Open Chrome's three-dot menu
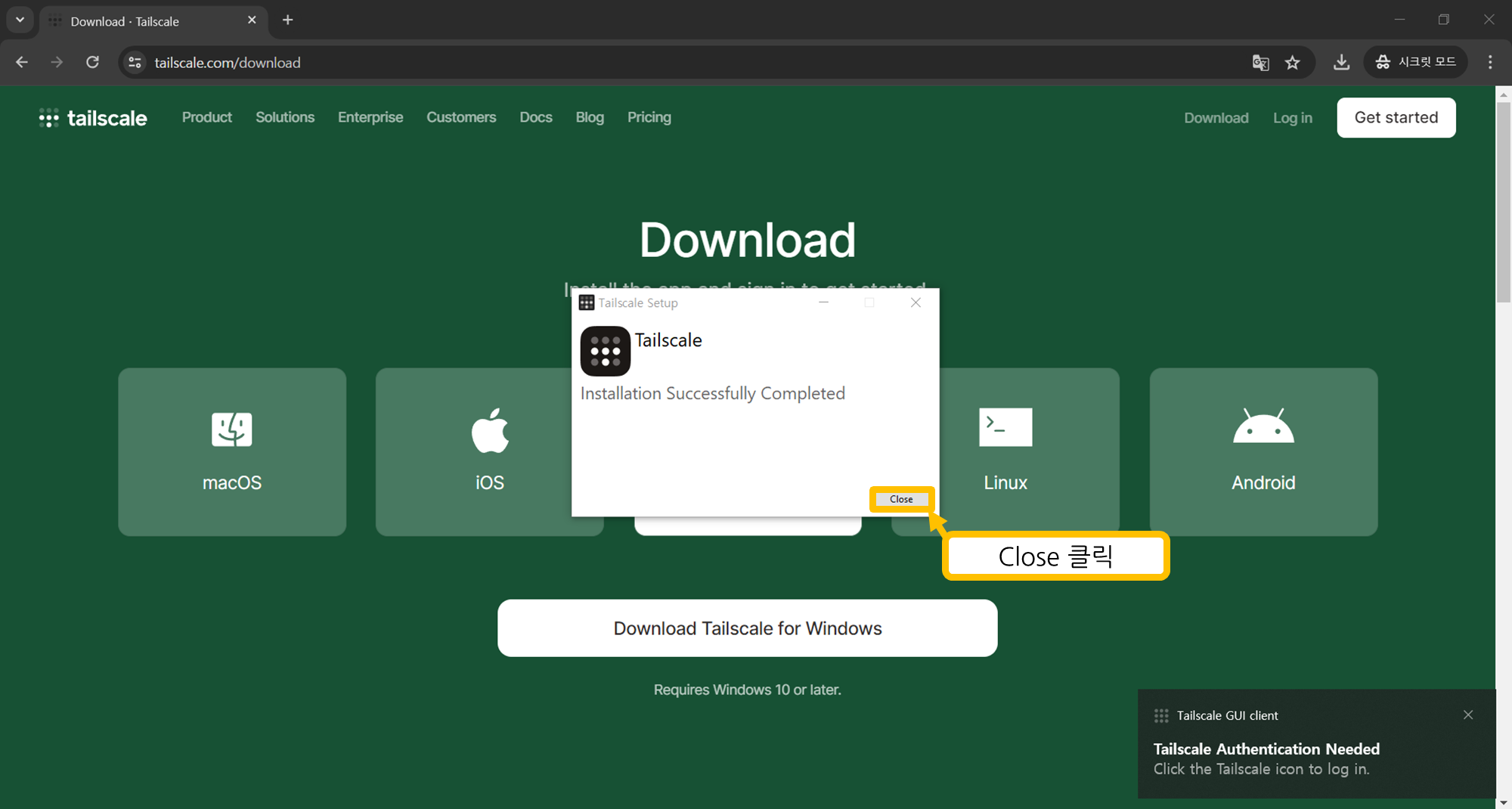 click(x=1490, y=62)
